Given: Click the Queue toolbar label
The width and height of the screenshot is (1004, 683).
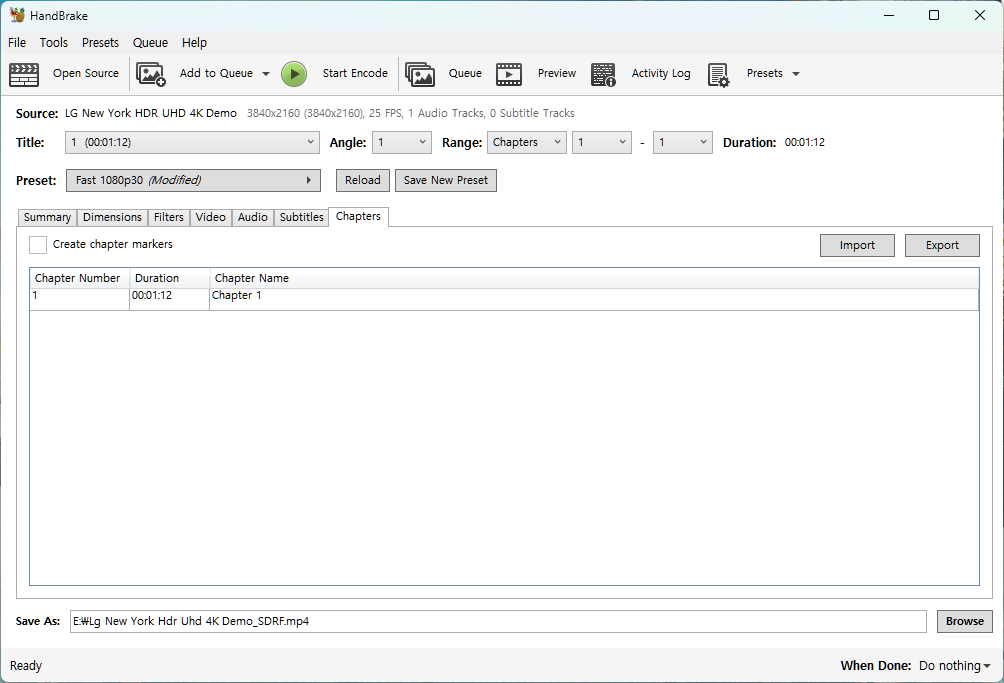Looking at the screenshot, I should tap(466, 73).
